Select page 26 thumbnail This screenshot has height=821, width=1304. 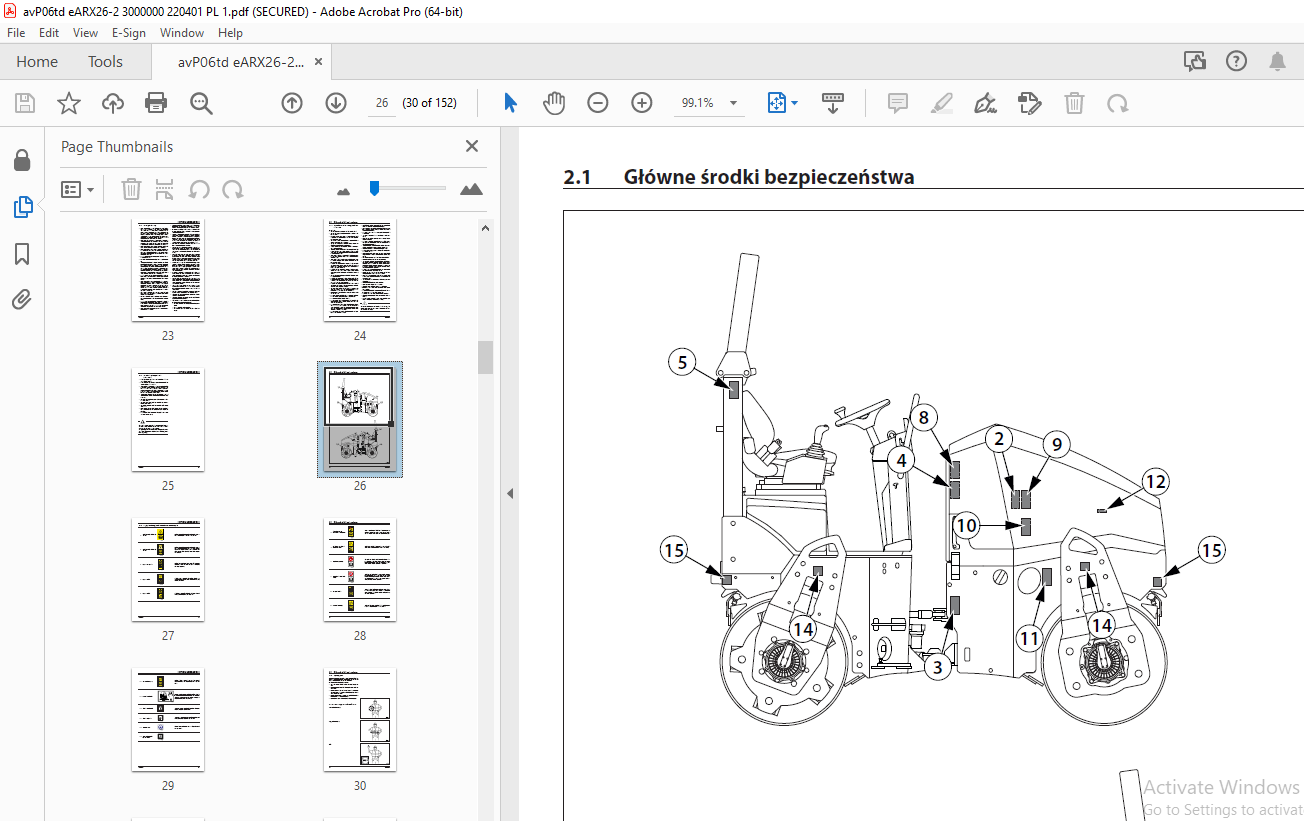pos(360,420)
